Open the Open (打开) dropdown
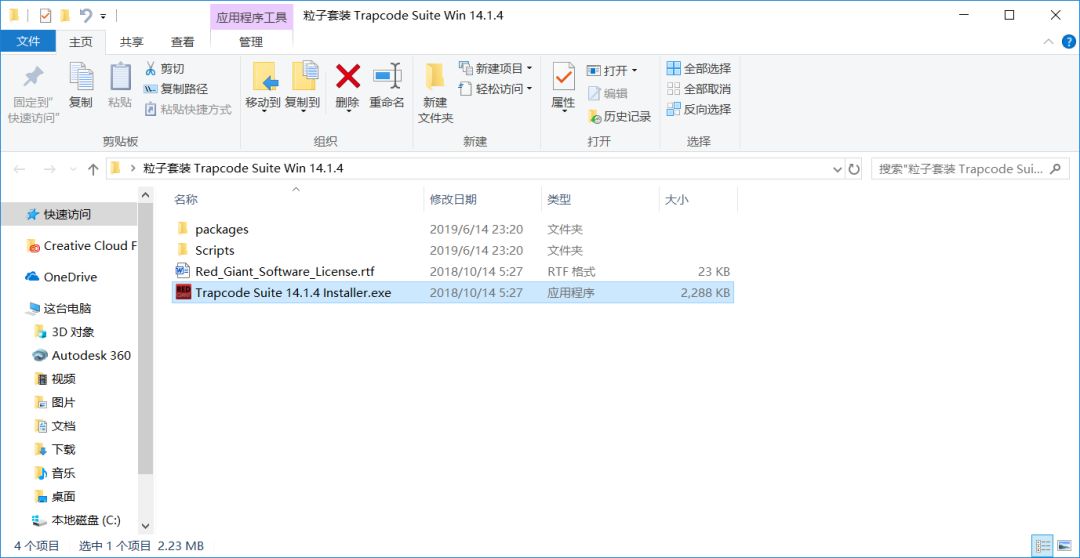This screenshot has height=558, width=1080. [612, 70]
